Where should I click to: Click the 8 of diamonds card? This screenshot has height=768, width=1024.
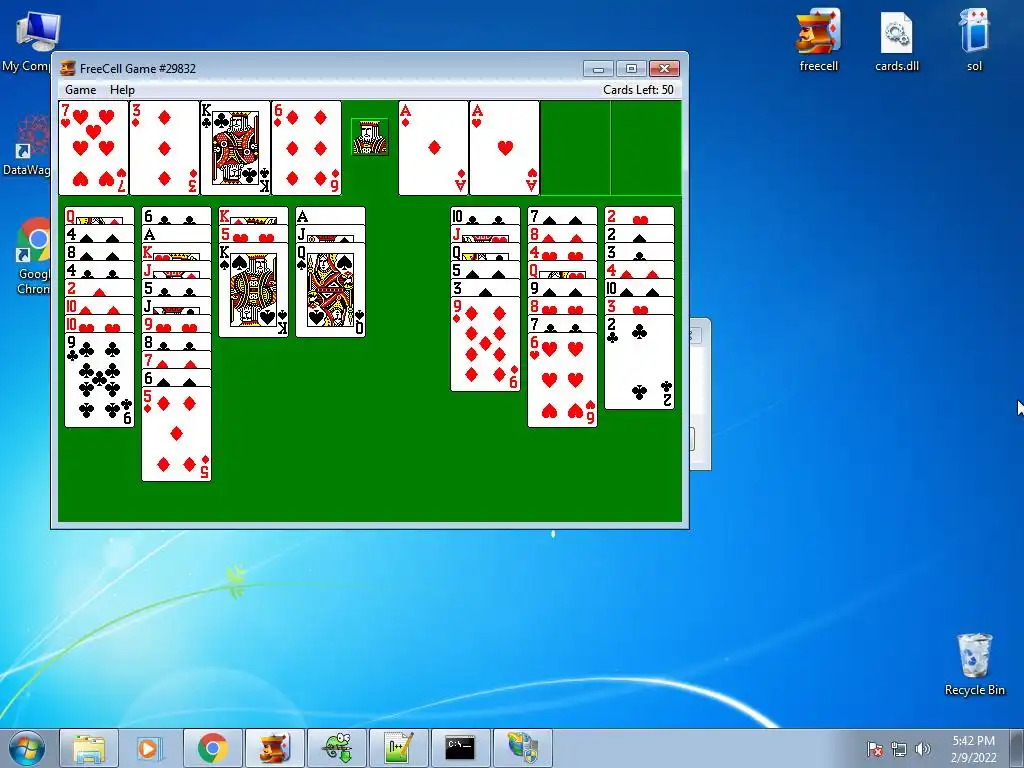[562, 234]
